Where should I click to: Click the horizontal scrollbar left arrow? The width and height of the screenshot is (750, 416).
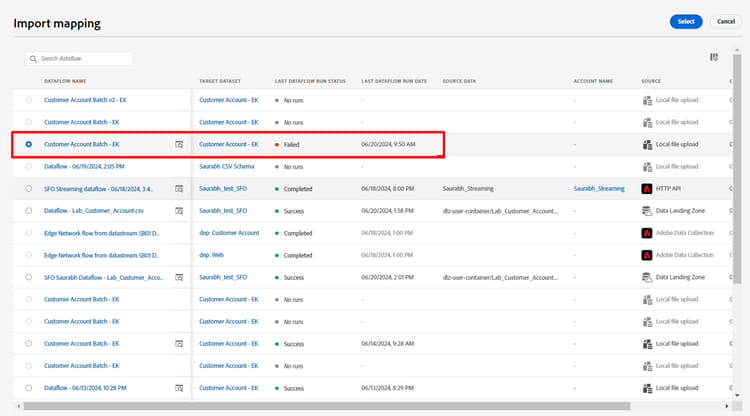point(19,406)
